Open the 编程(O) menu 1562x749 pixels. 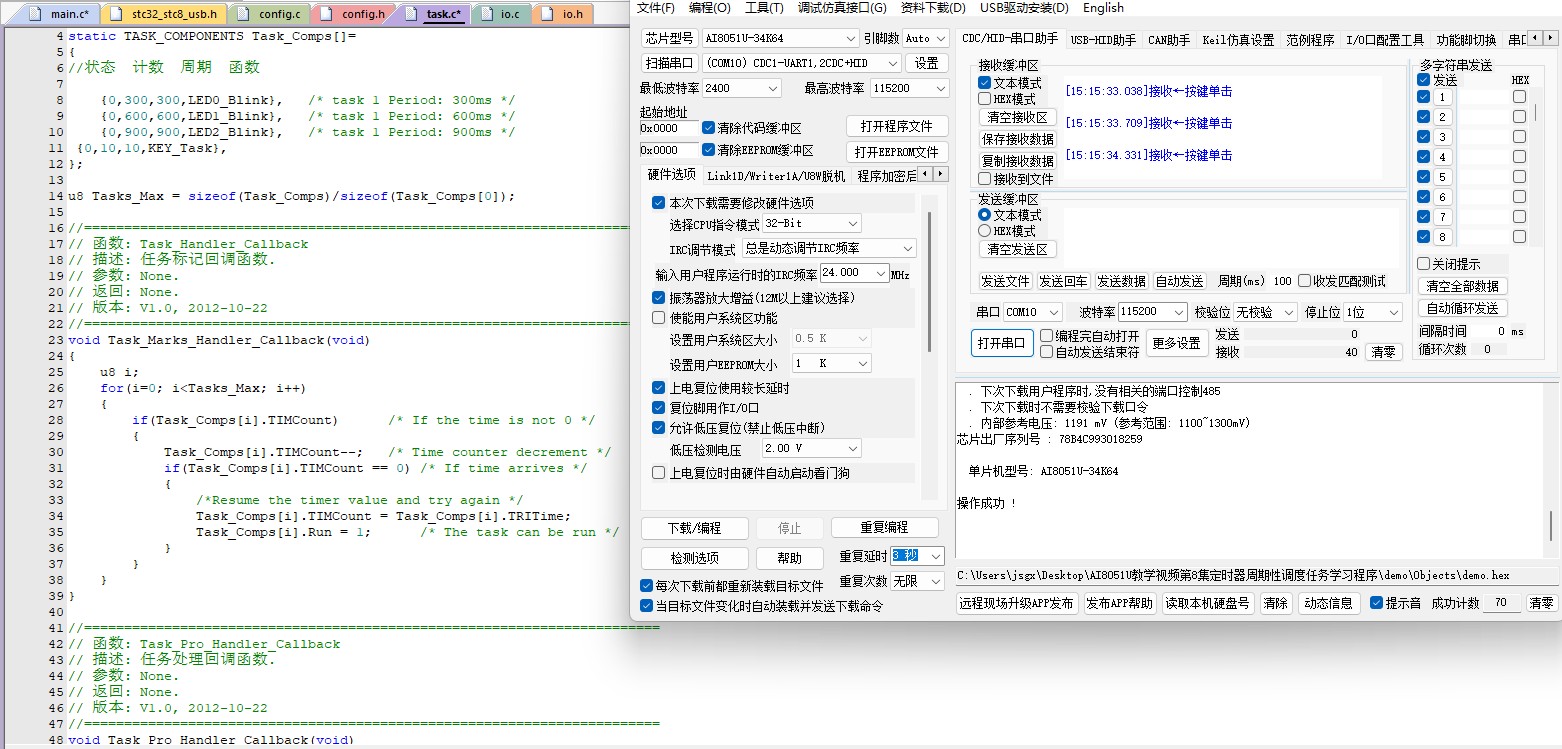pyautogui.click(x=709, y=8)
